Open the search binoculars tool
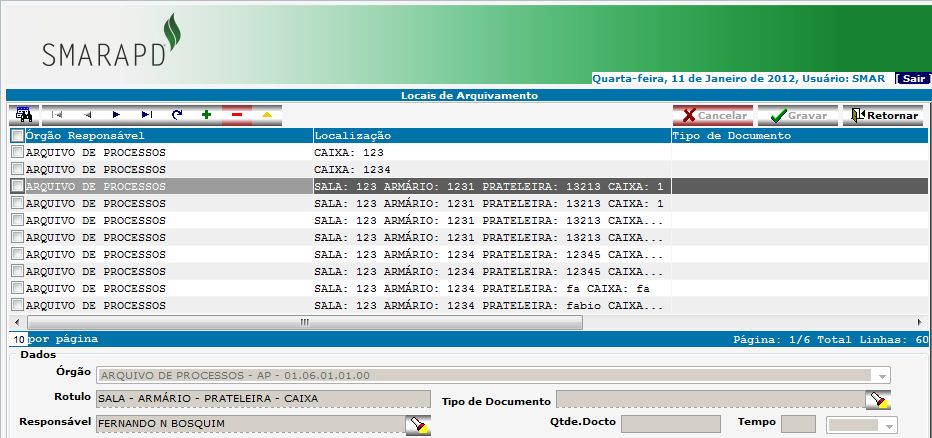This screenshot has height=438, width=932. 24,115
